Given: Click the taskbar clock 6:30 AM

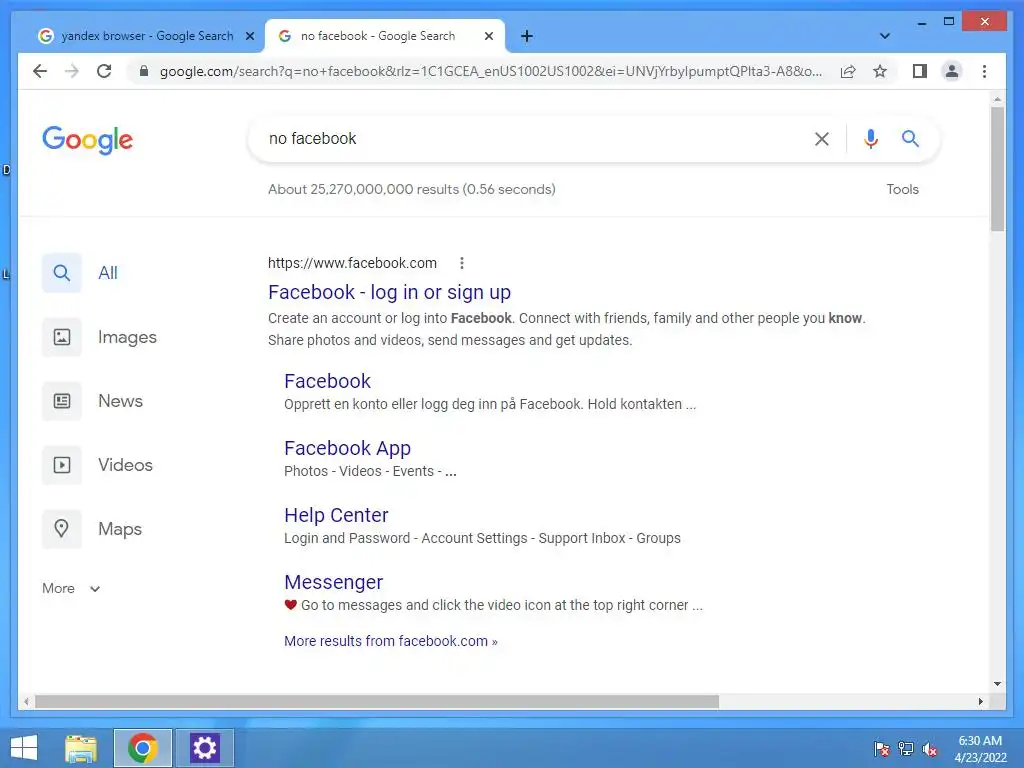Looking at the screenshot, I should pos(980,741).
